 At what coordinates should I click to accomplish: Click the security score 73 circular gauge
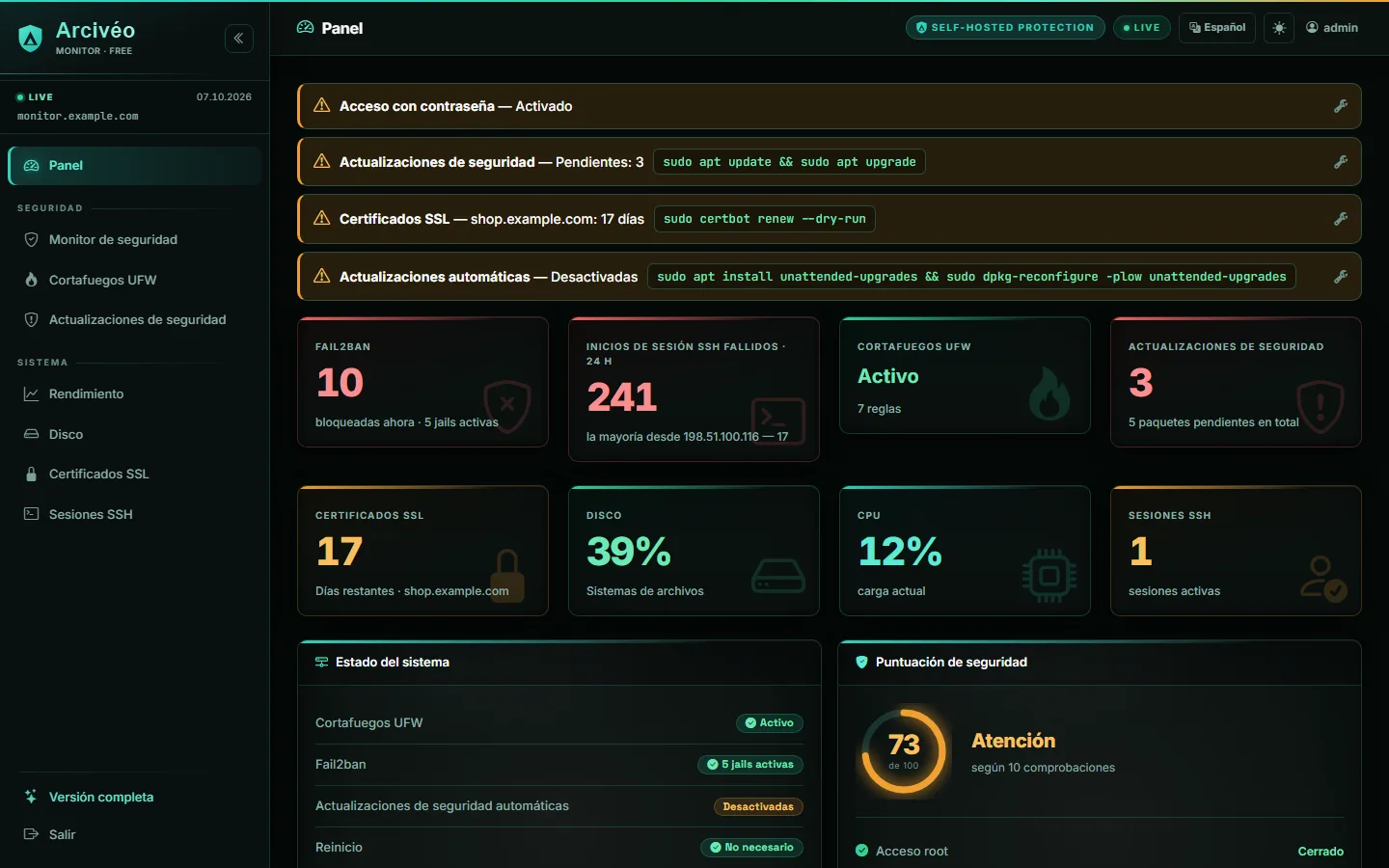[904, 751]
